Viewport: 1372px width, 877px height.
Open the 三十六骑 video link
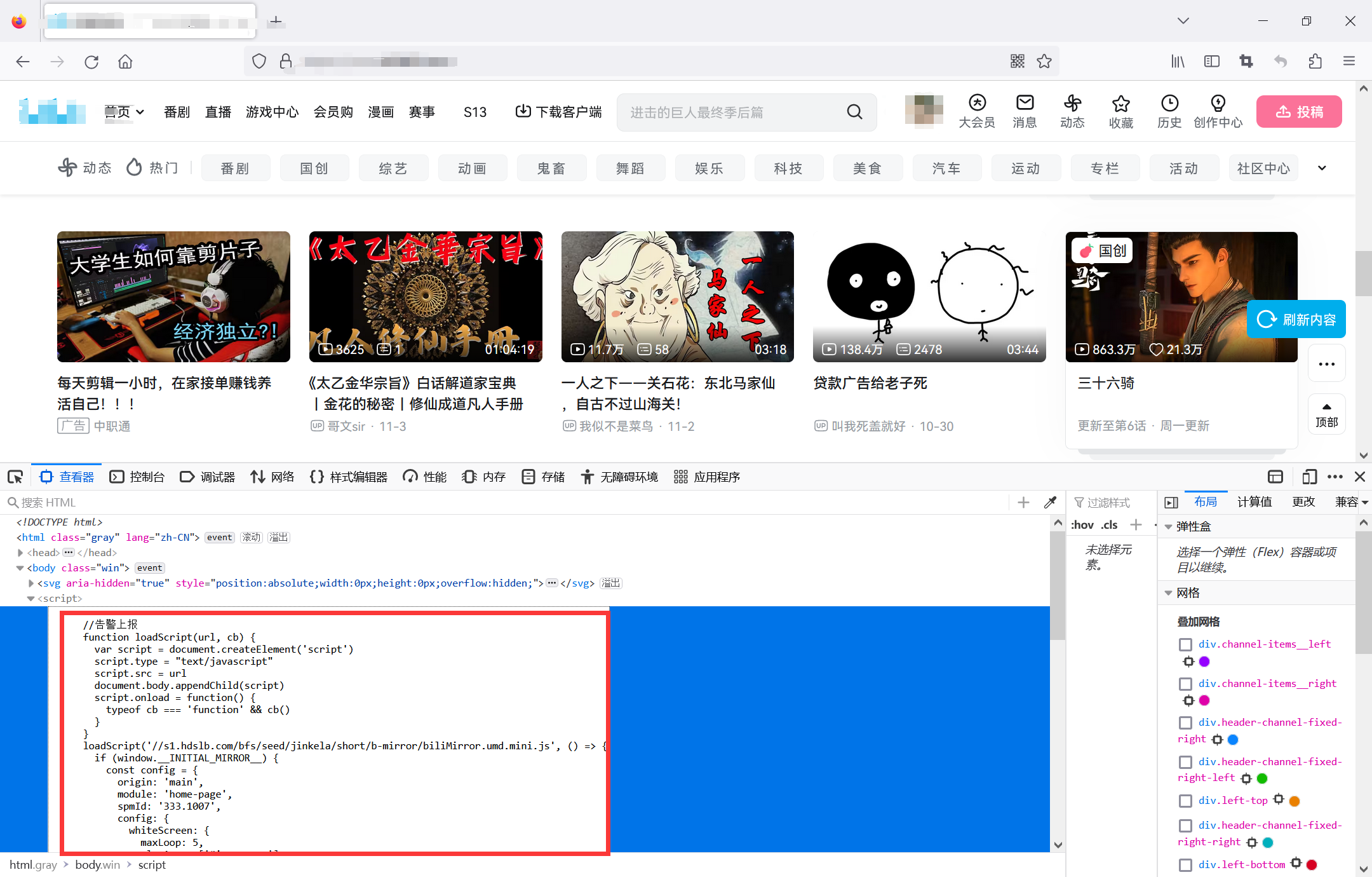[1105, 383]
